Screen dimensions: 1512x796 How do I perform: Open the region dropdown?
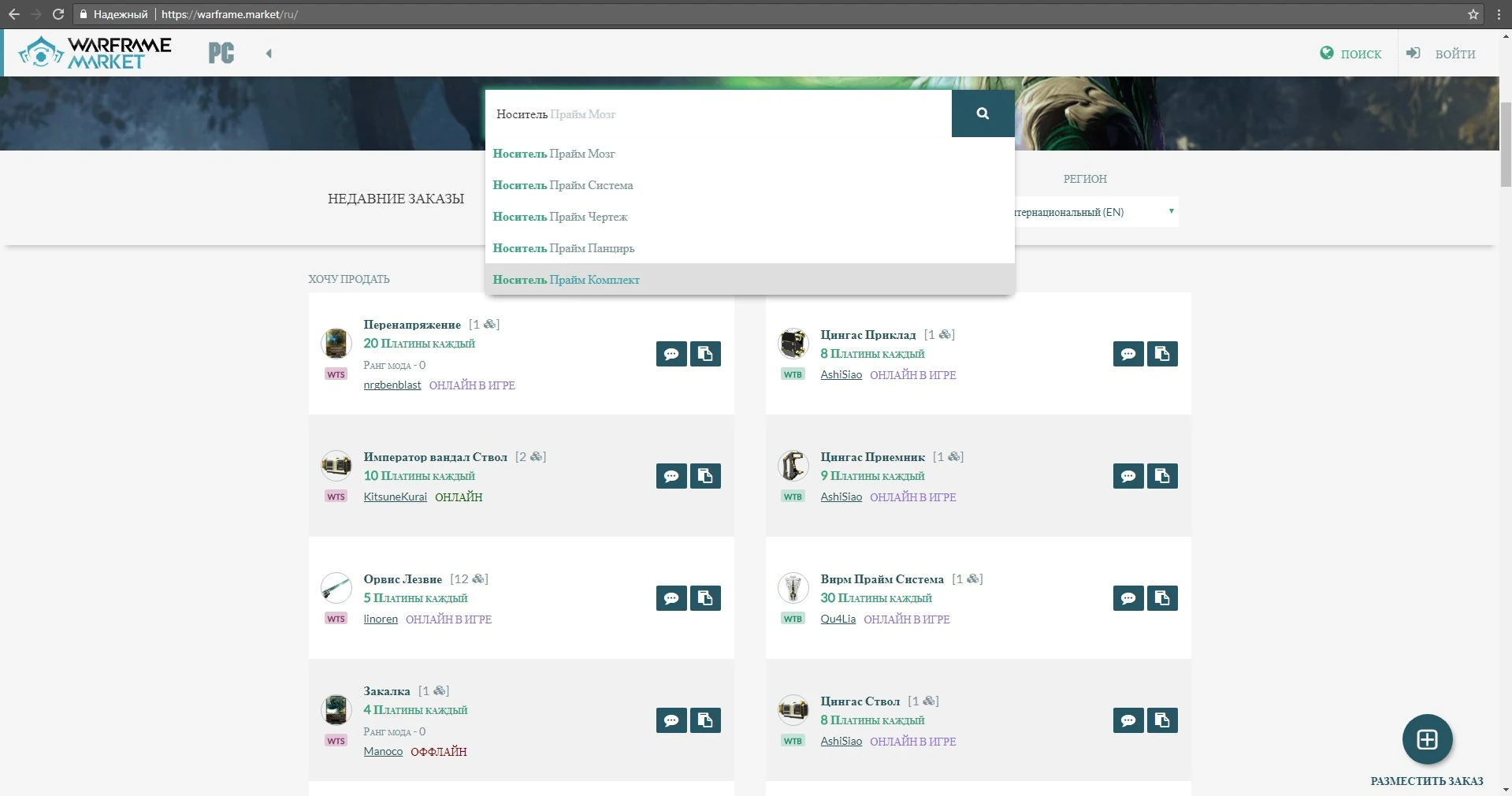click(x=1096, y=212)
